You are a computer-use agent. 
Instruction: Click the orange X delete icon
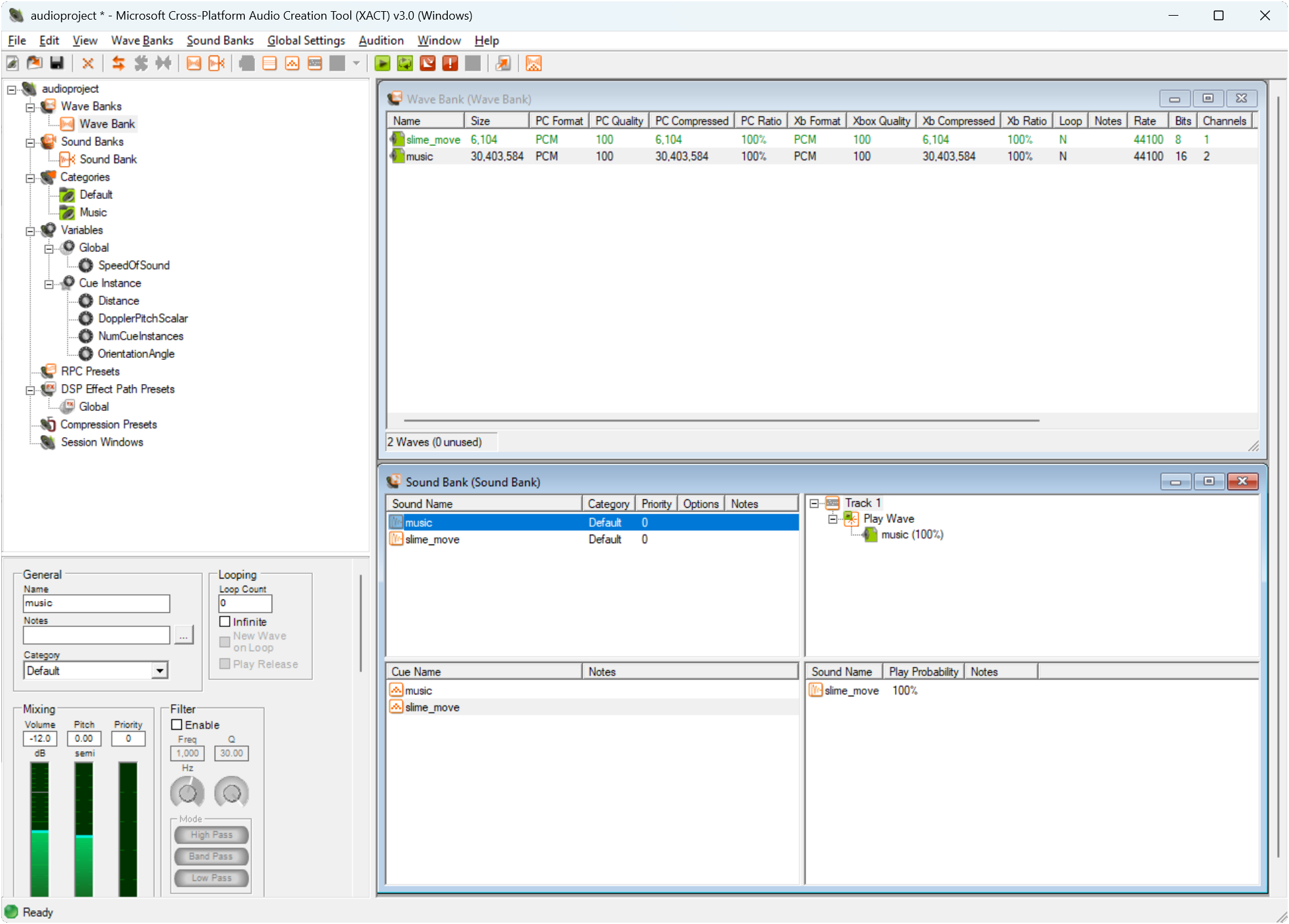[87, 63]
